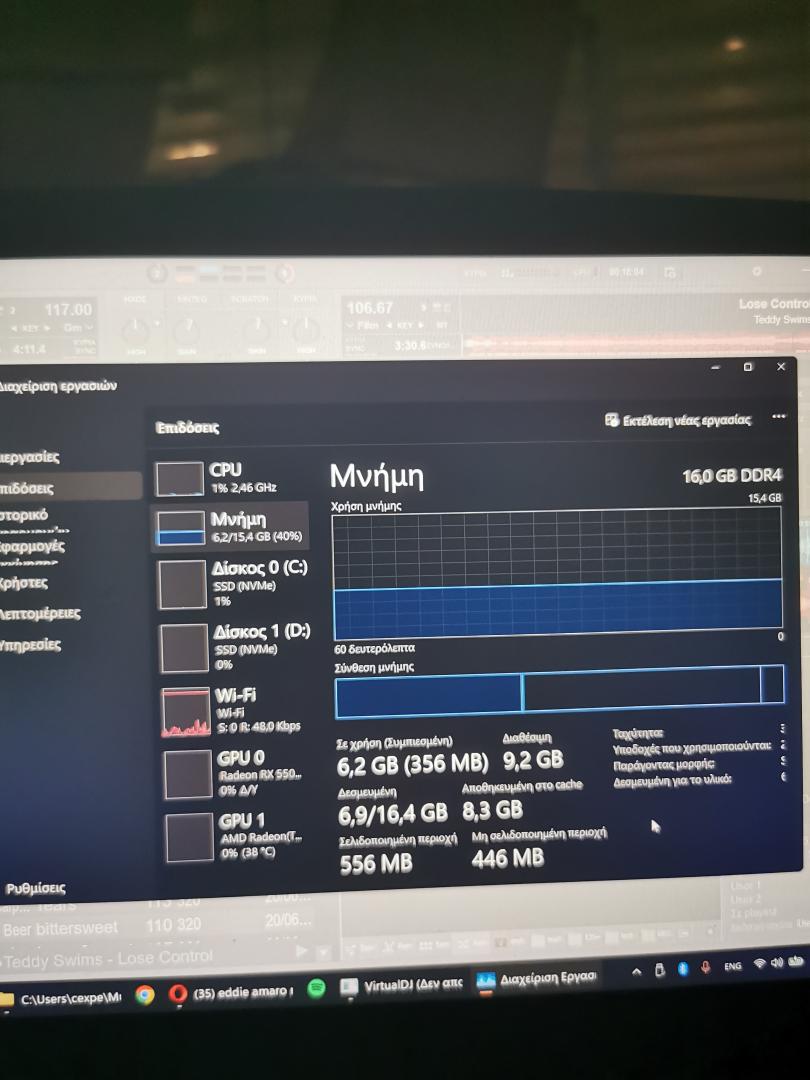Click the volume speaker tray icon
Screen dimensions: 810x1080
pyautogui.click(x=777, y=962)
